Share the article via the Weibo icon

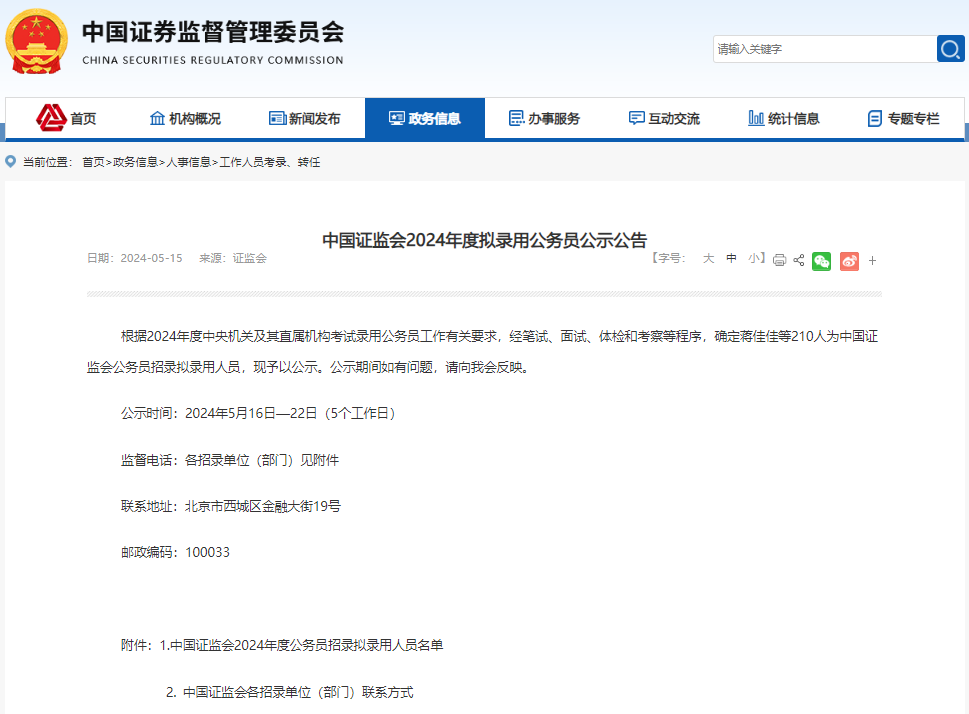tap(848, 260)
